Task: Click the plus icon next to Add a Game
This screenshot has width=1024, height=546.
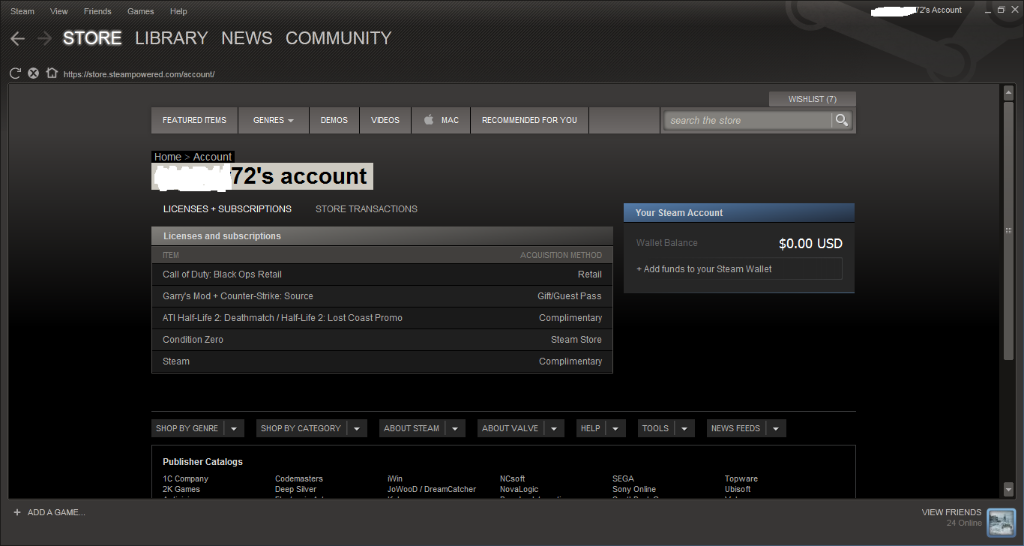Action: pyautogui.click(x=17, y=512)
